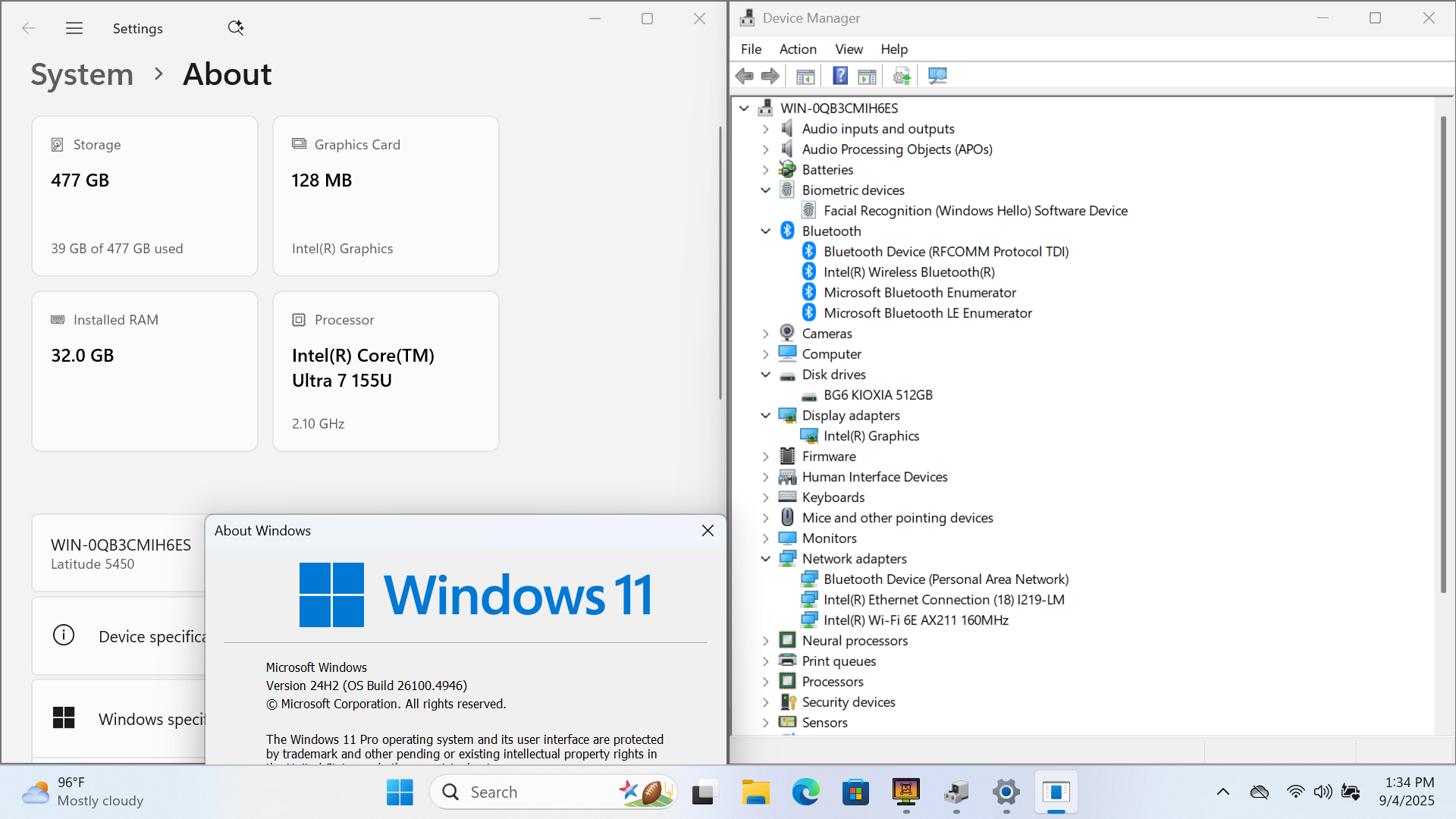Viewport: 1456px width, 819px height.
Task: Select Neural processors category
Action: pos(855,641)
